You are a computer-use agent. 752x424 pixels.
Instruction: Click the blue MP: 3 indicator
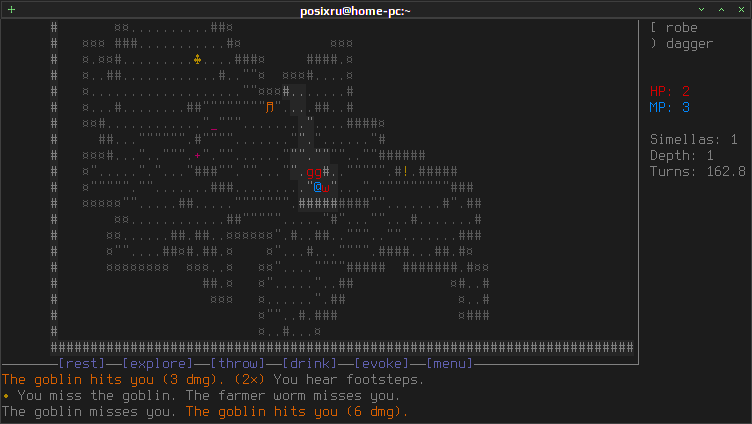tap(670, 107)
